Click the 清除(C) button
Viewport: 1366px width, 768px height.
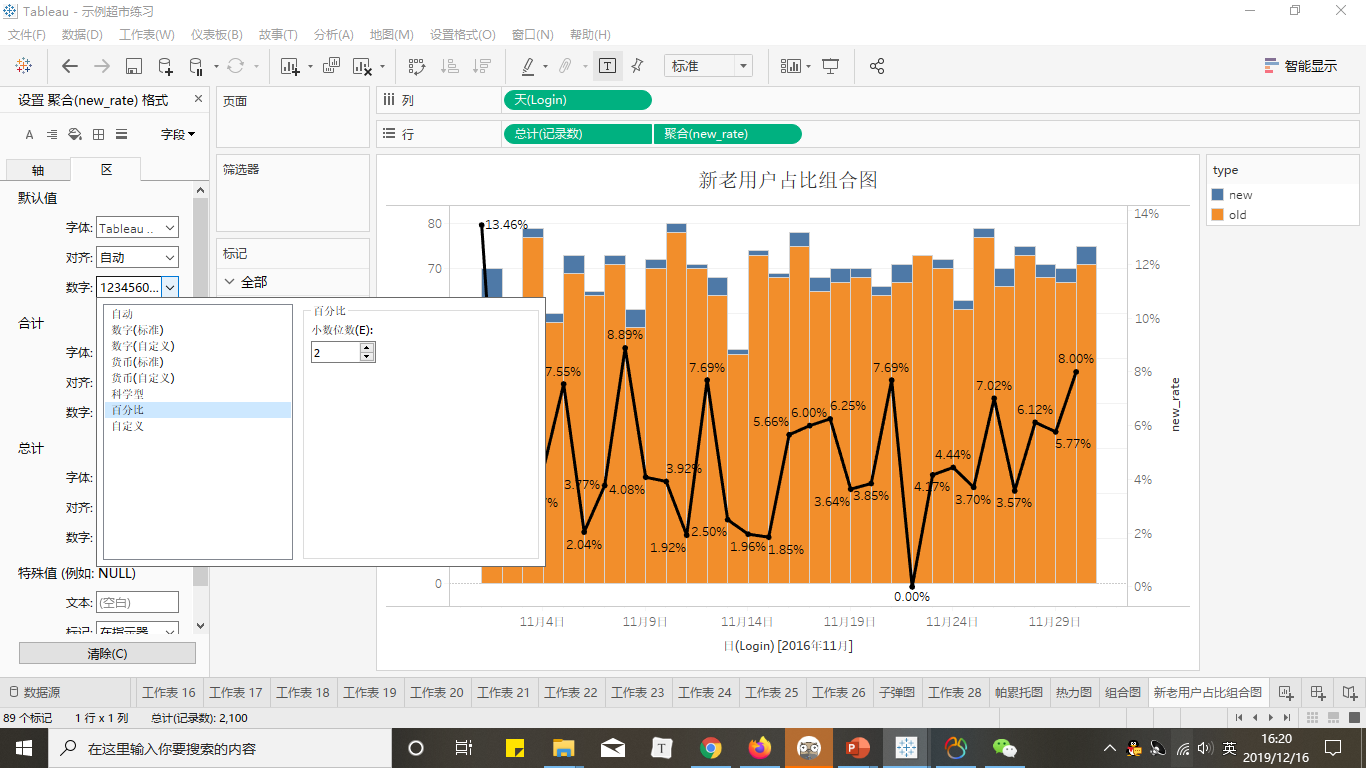[x=107, y=654]
